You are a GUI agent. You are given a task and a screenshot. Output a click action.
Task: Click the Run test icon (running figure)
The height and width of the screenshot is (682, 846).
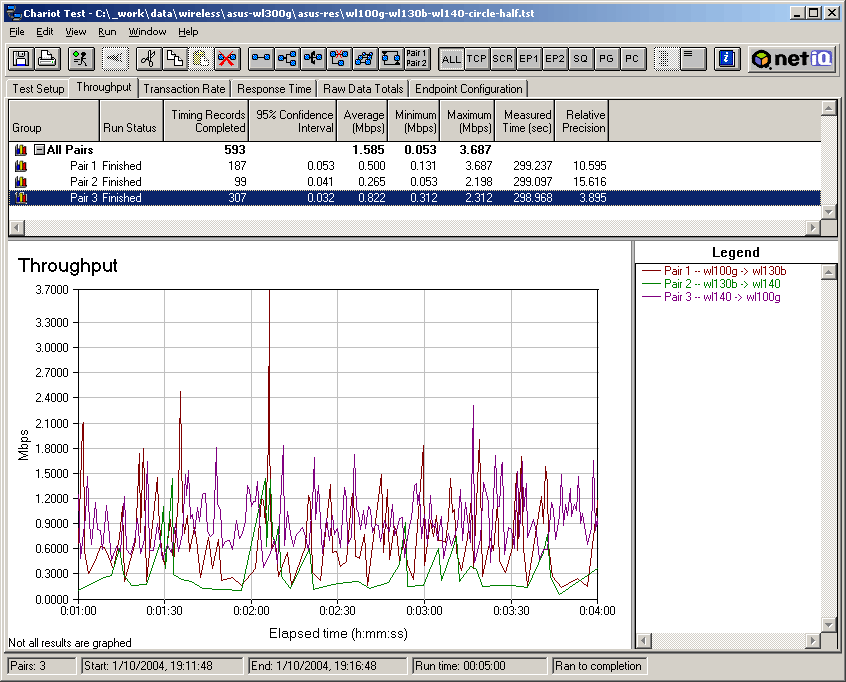[82, 59]
